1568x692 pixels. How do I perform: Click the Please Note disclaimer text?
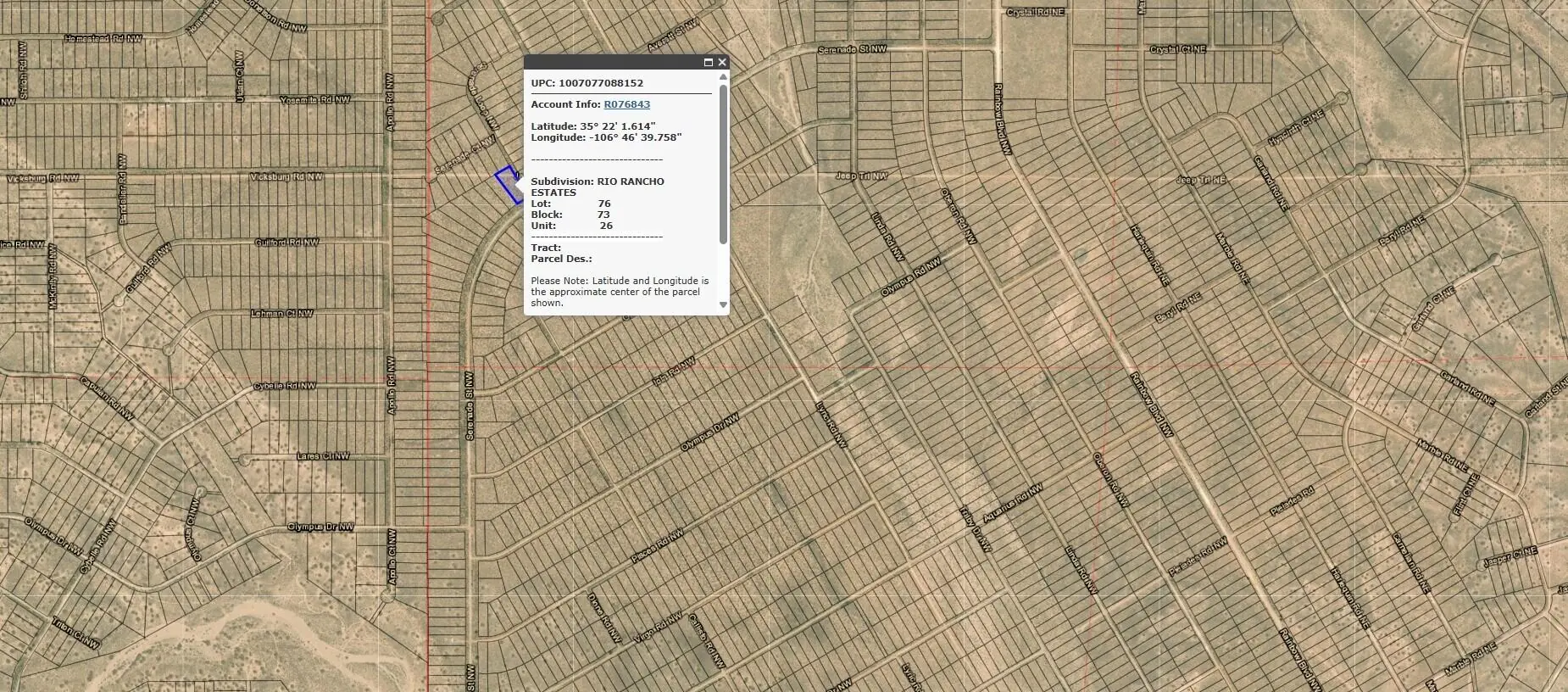coord(620,292)
